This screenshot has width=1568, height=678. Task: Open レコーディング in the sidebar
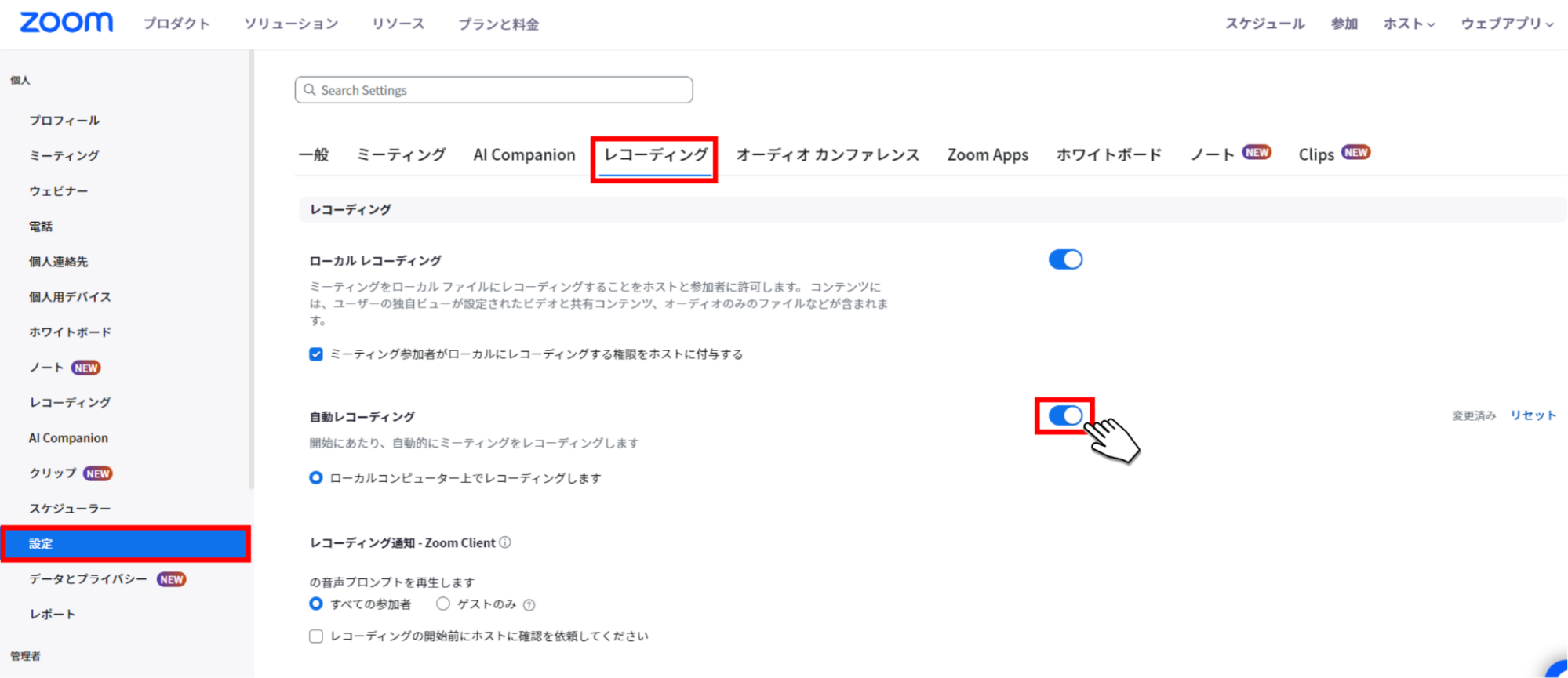pos(71,403)
